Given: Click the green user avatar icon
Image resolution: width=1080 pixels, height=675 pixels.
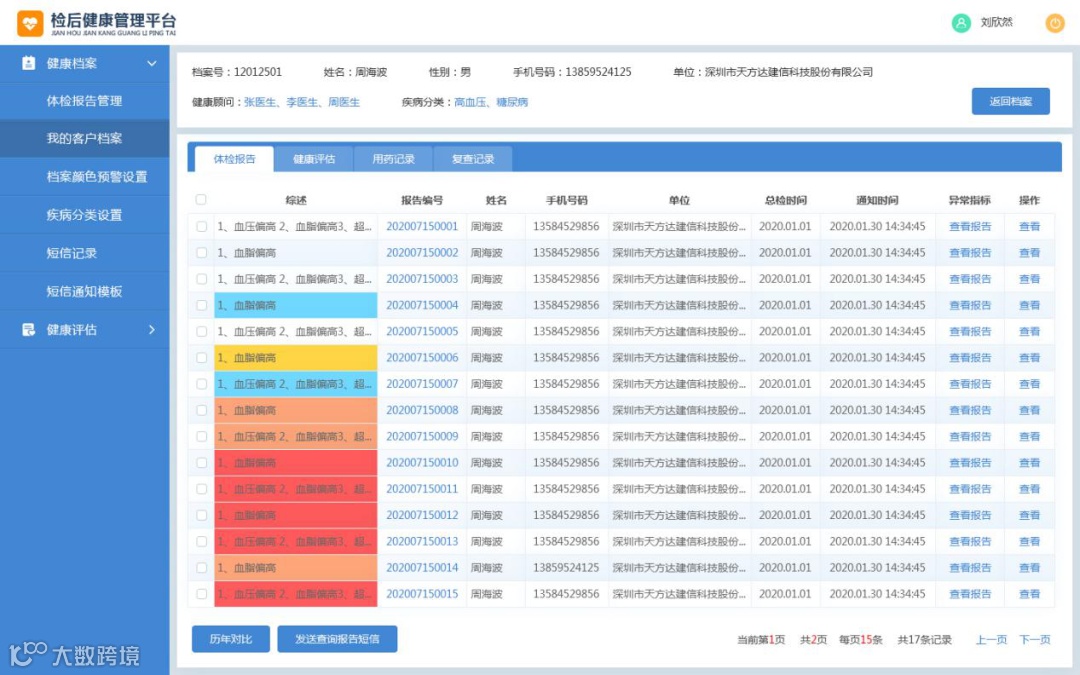Looking at the screenshot, I should [x=961, y=23].
